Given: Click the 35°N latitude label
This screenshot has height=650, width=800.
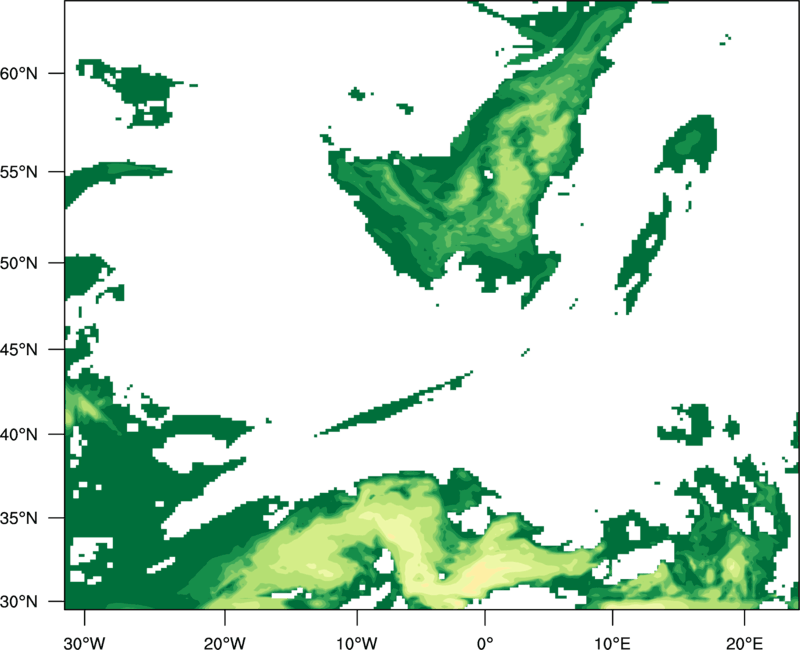Looking at the screenshot, I should [19, 518].
